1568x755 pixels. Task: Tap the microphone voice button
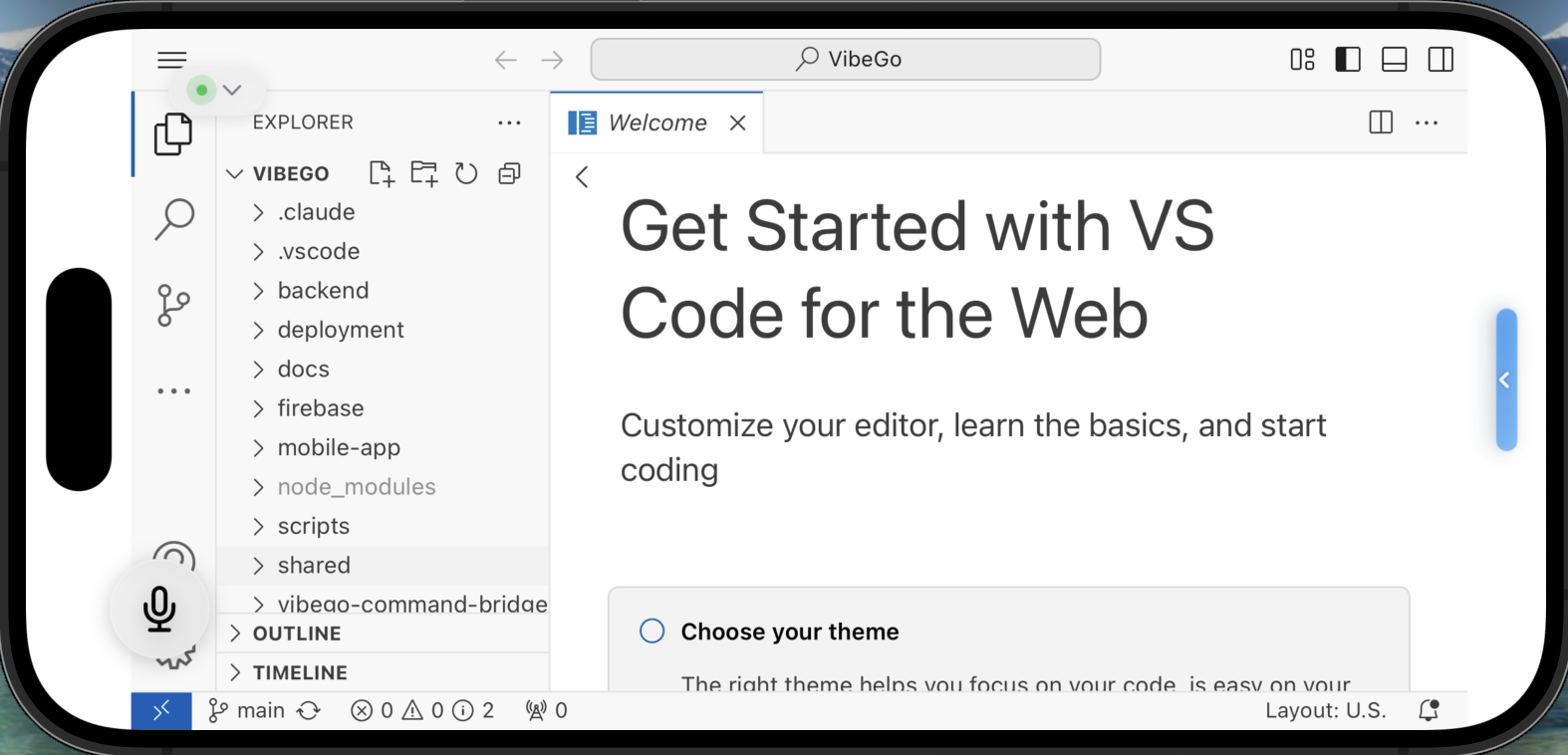click(x=159, y=609)
